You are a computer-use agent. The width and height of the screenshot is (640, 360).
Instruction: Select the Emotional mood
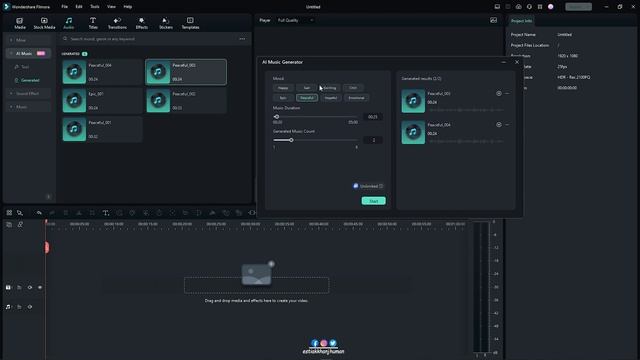click(x=356, y=98)
